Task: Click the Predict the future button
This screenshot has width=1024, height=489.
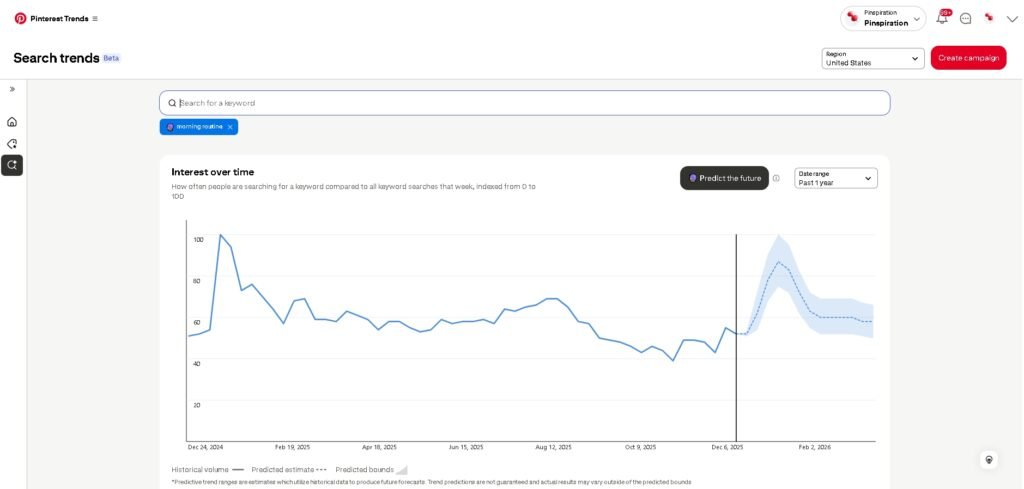Action: click(x=724, y=178)
